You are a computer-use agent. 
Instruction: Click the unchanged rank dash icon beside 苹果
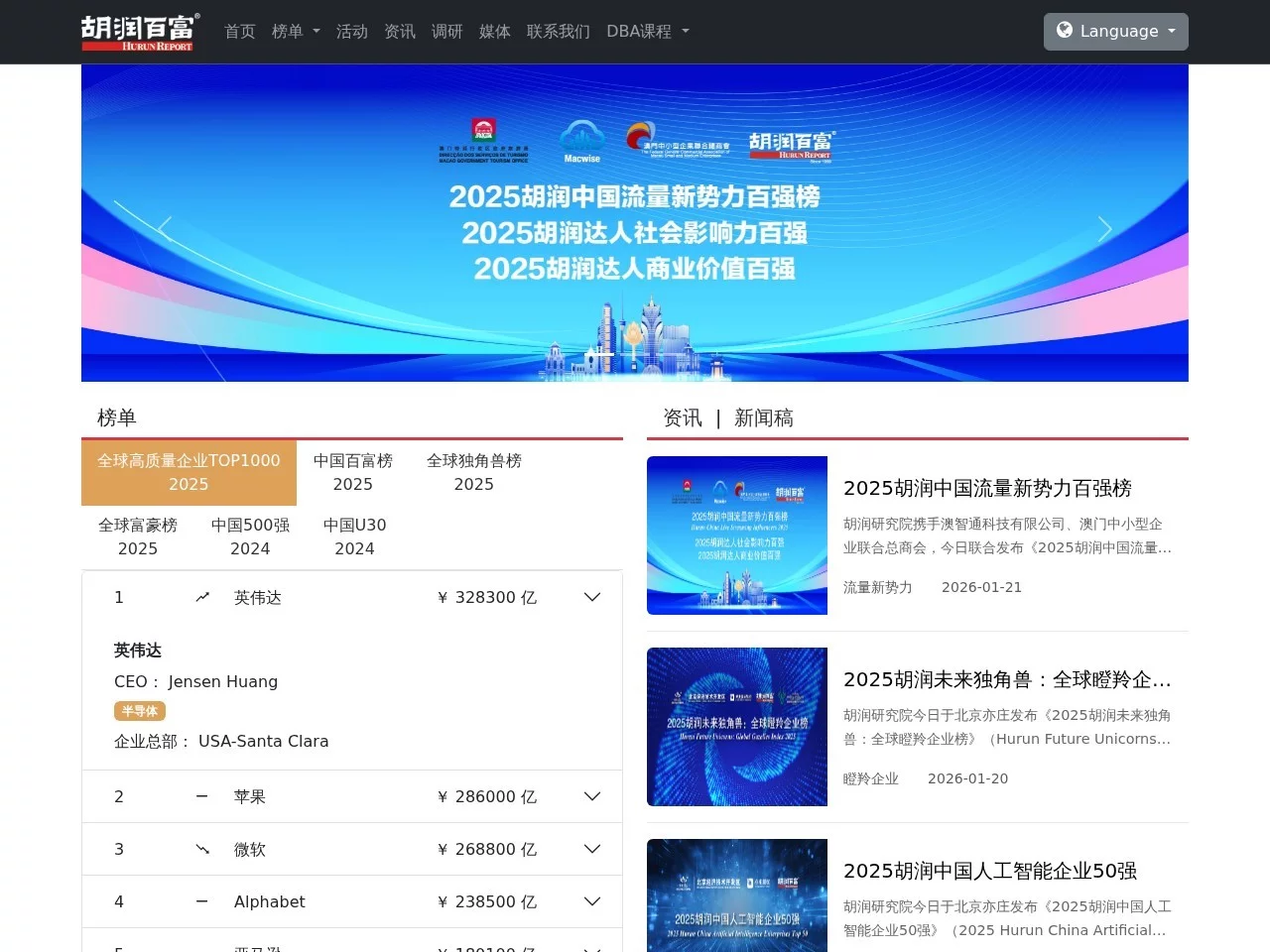202,796
